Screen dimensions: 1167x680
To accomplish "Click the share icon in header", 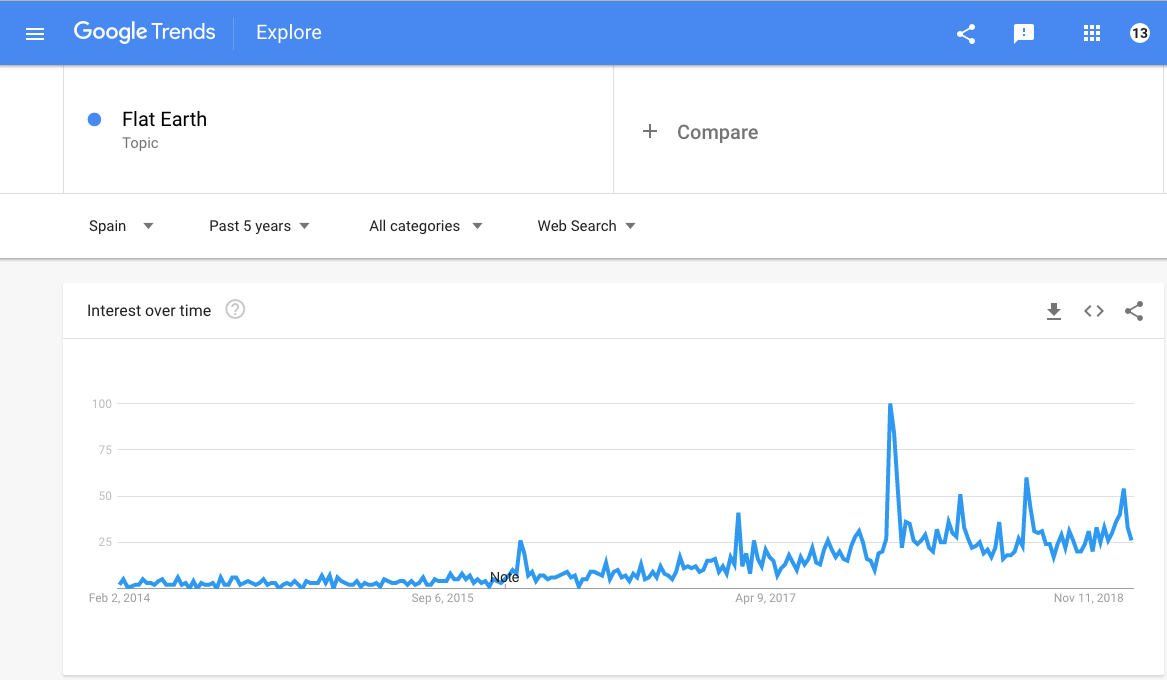I will [966, 33].
